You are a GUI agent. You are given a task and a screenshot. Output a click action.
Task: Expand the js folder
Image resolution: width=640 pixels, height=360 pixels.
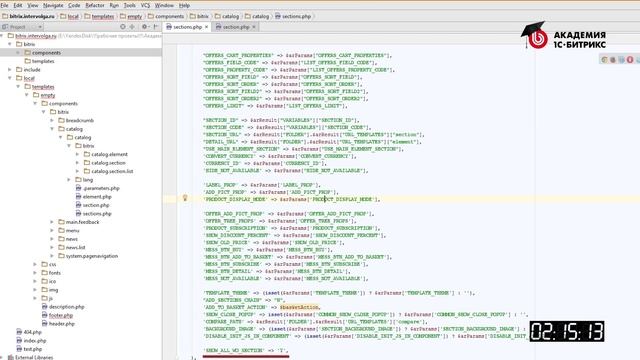[35, 298]
